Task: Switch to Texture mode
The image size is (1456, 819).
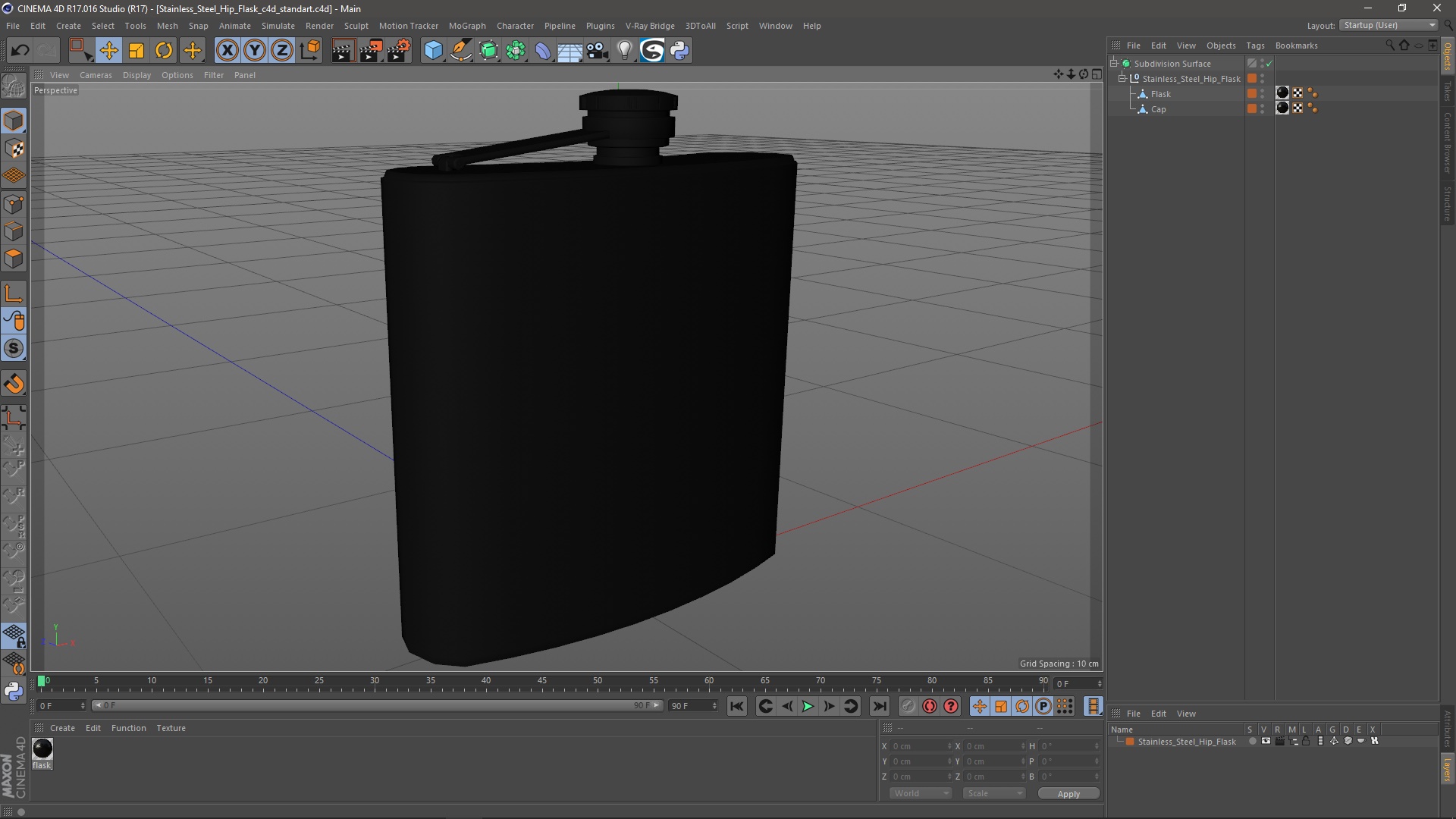Action: click(x=14, y=149)
